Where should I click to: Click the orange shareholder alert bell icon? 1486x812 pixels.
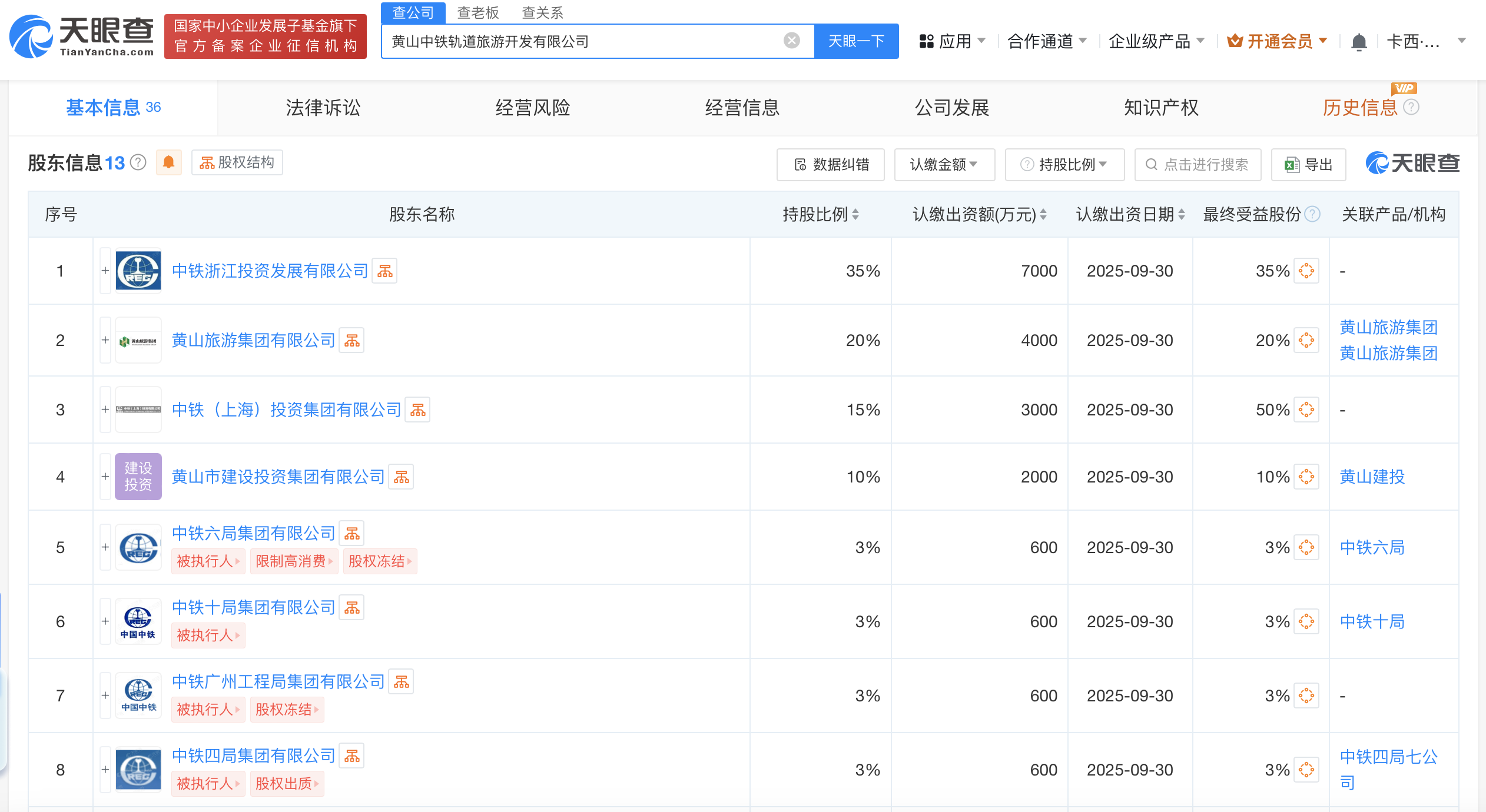click(168, 162)
